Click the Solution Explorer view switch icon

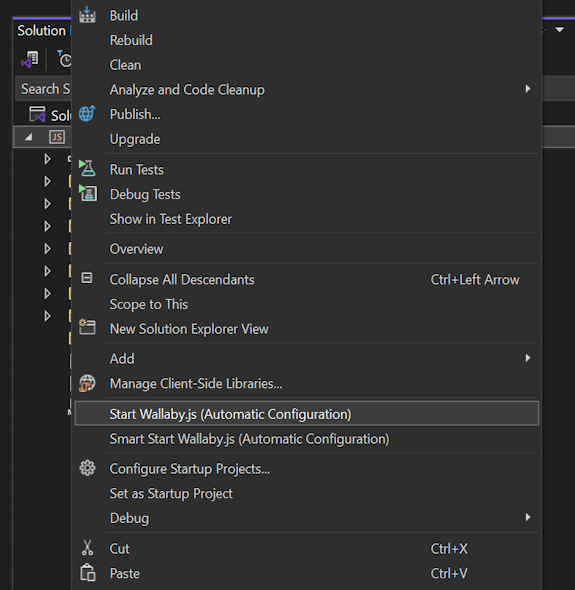click(x=30, y=59)
